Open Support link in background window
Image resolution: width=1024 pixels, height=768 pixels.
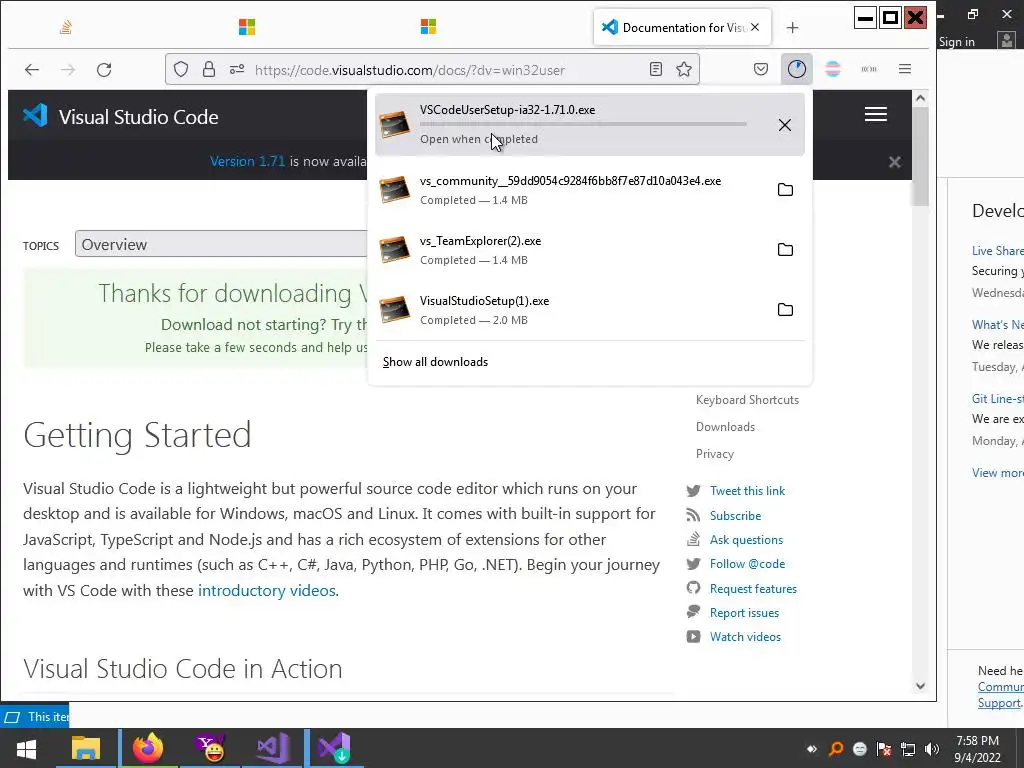click(999, 703)
